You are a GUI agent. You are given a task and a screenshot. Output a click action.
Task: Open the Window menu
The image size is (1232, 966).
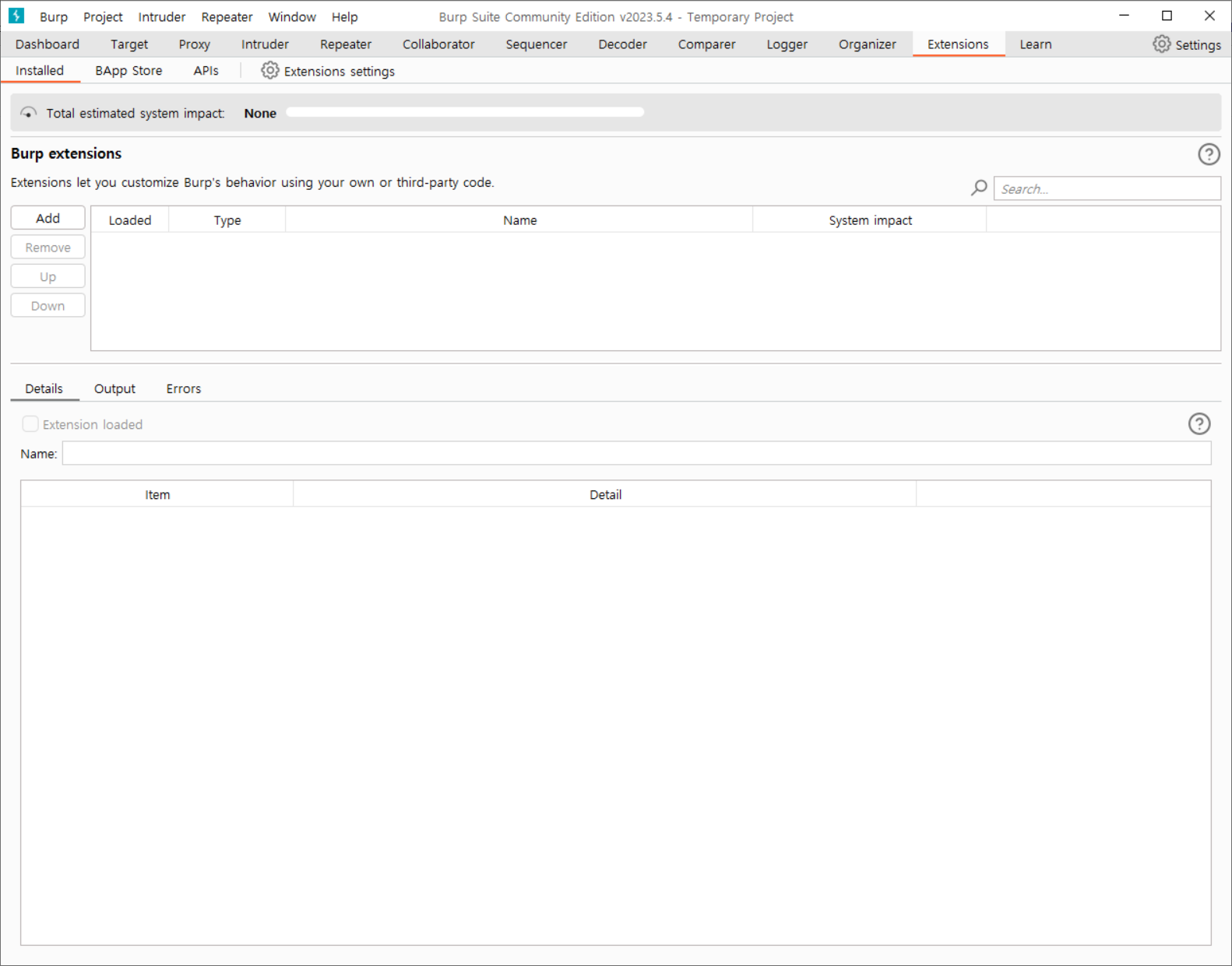click(x=292, y=16)
